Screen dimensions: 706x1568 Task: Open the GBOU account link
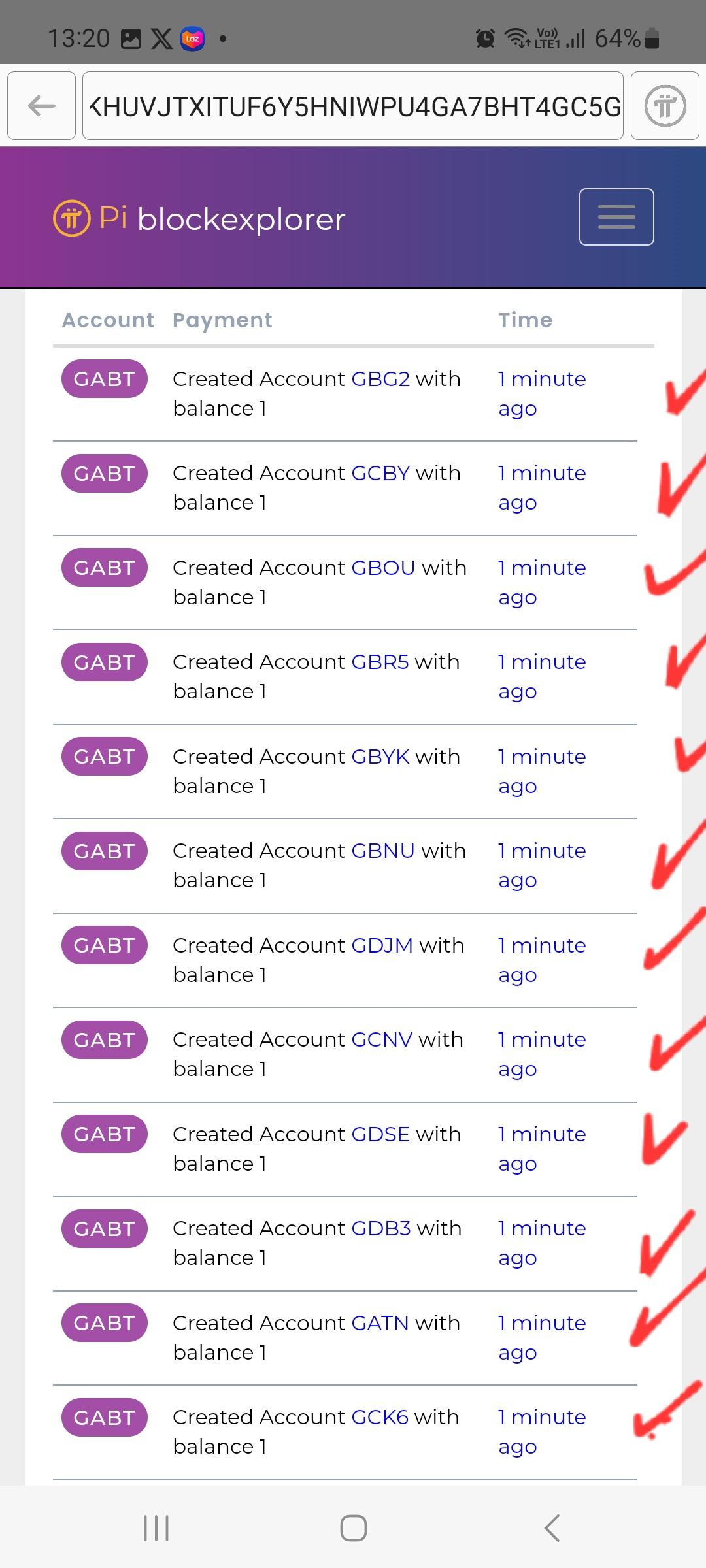coord(383,568)
